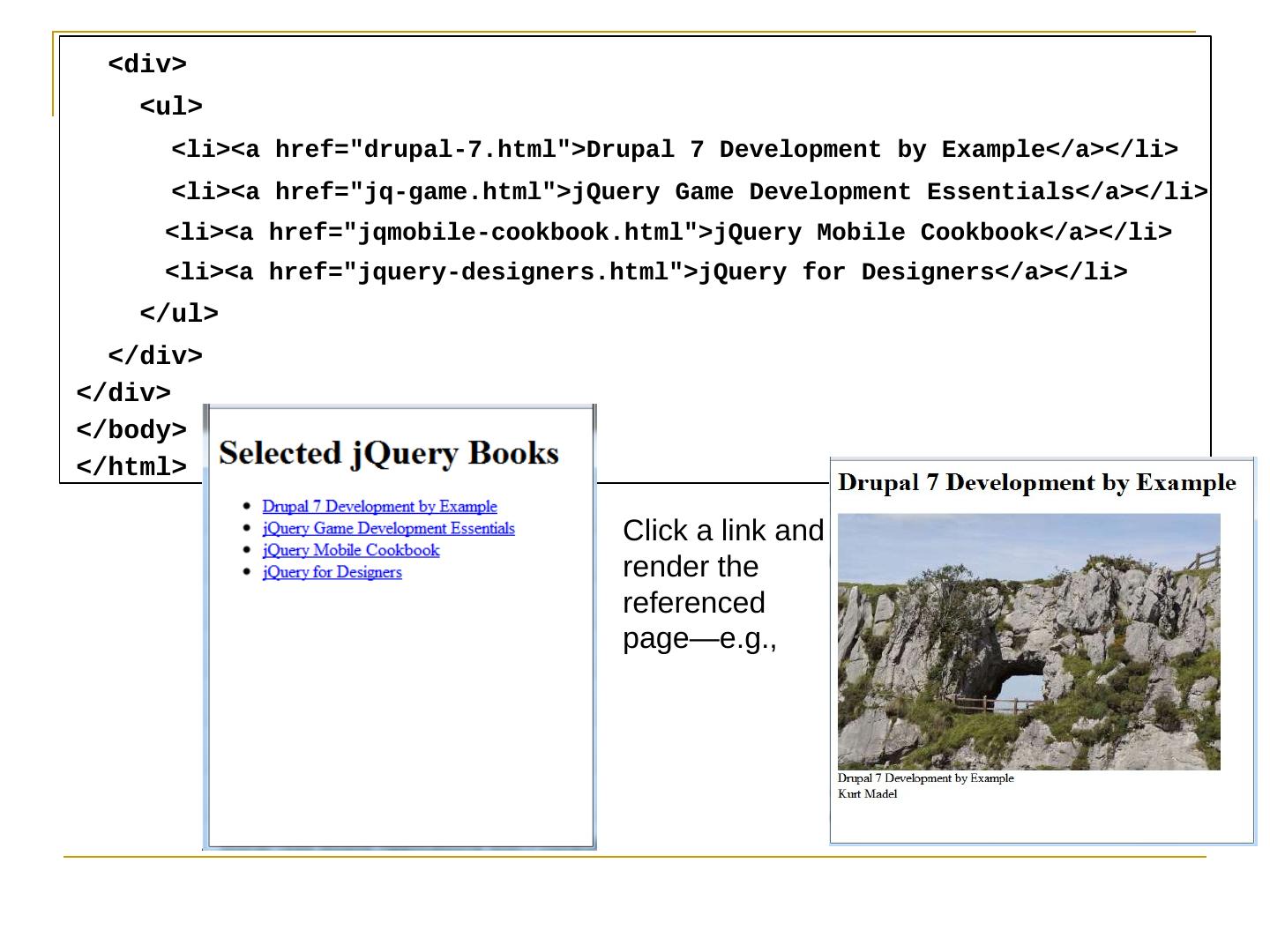Follow the jQuery Mobile Cookbook link
1270x952 pixels.
pos(350,551)
